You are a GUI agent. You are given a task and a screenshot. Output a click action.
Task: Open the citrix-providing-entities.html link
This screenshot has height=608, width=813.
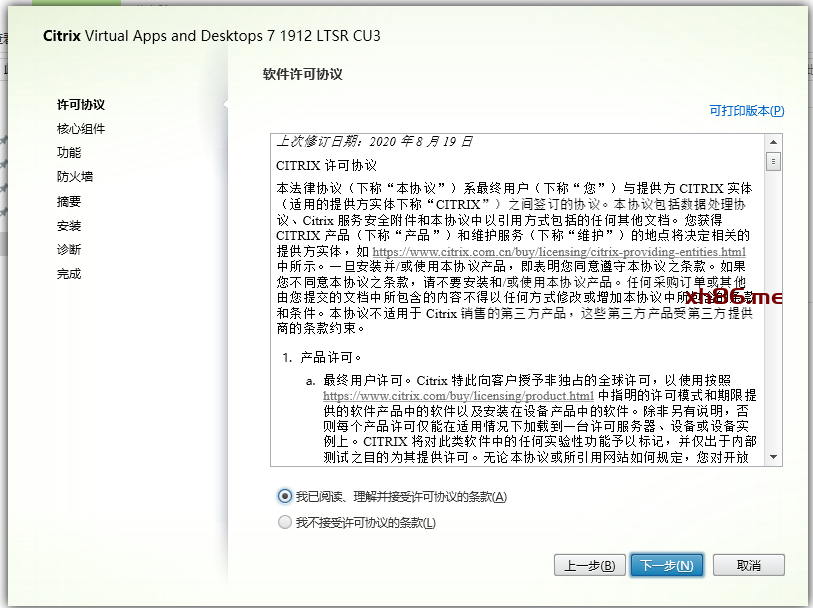click(x=559, y=252)
